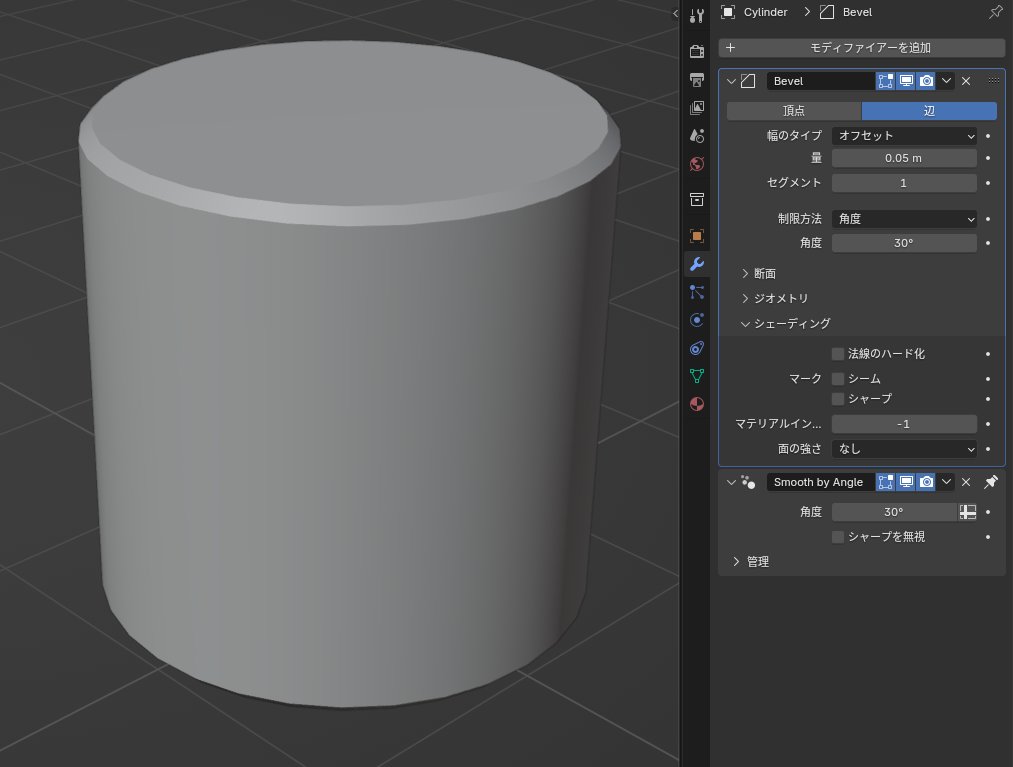
Task: Toggle Smooth by Angle viewport display
Action: click(x=906, y=482)
